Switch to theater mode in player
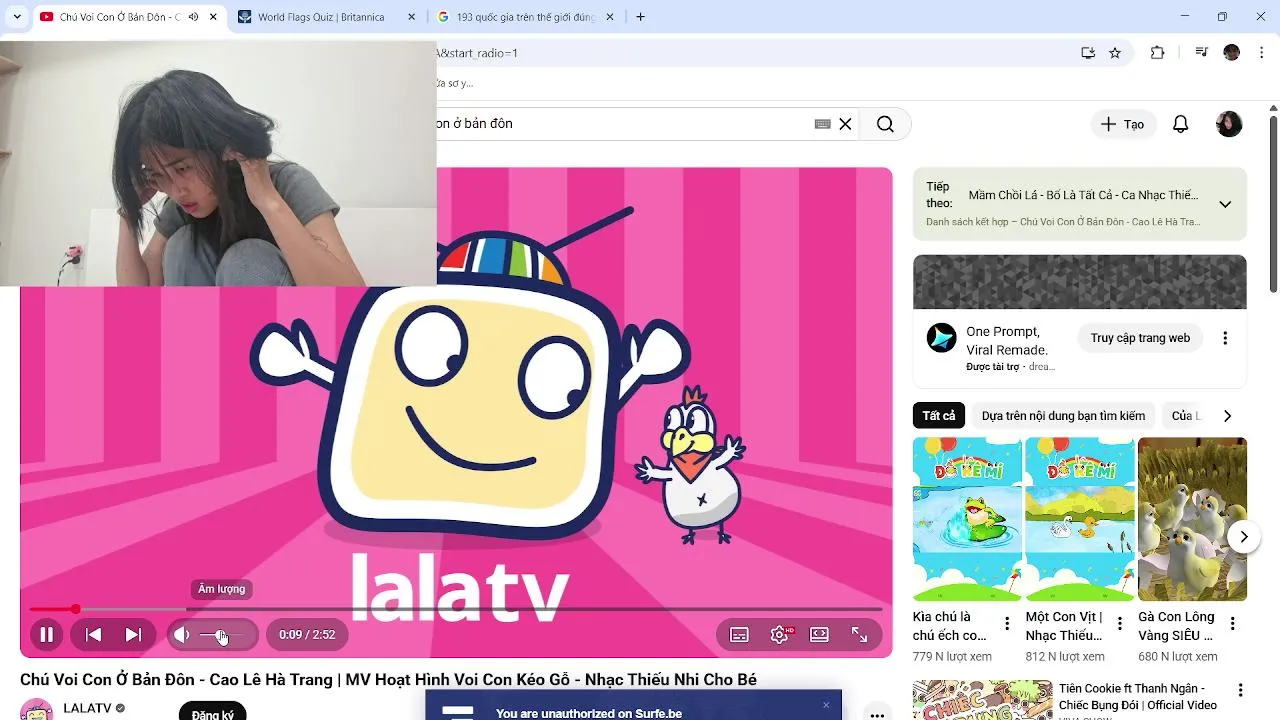The width and height of the screenshot is (1280, 720). point(819,634)
